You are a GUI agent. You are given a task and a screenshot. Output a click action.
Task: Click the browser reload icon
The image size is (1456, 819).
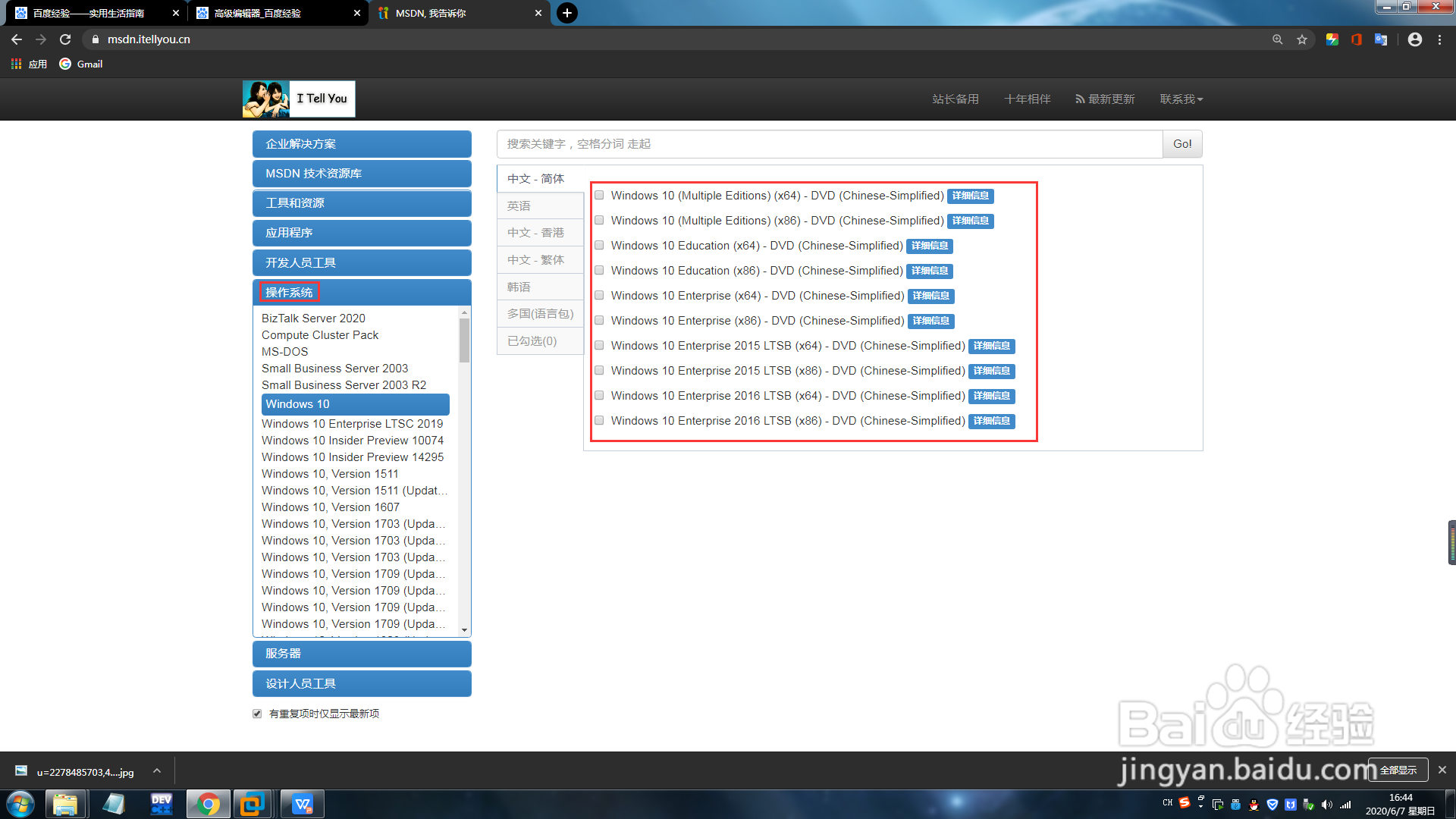(65, 39)
